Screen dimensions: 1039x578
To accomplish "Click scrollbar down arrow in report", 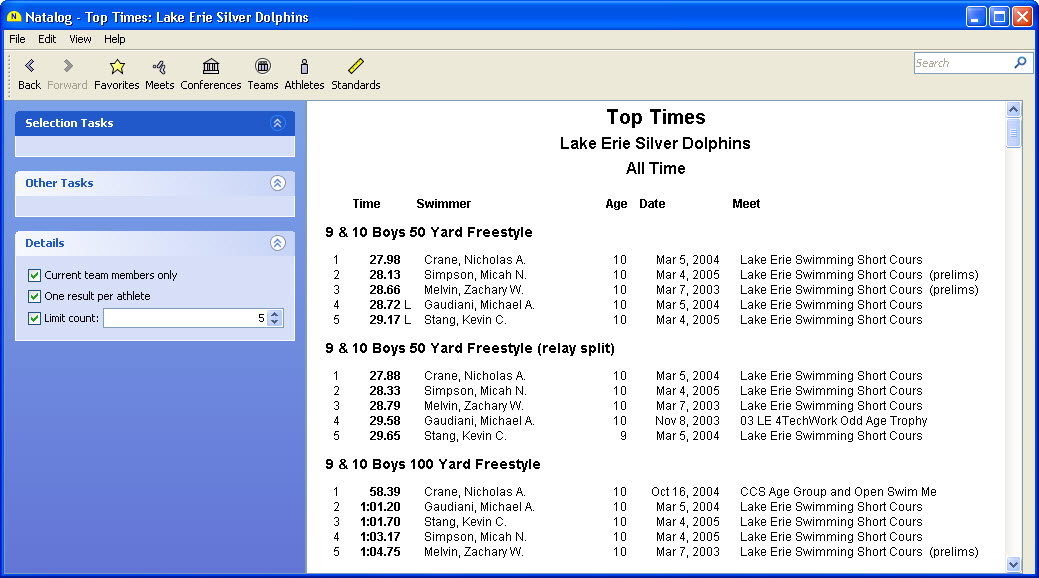I will click(1013, 564).
